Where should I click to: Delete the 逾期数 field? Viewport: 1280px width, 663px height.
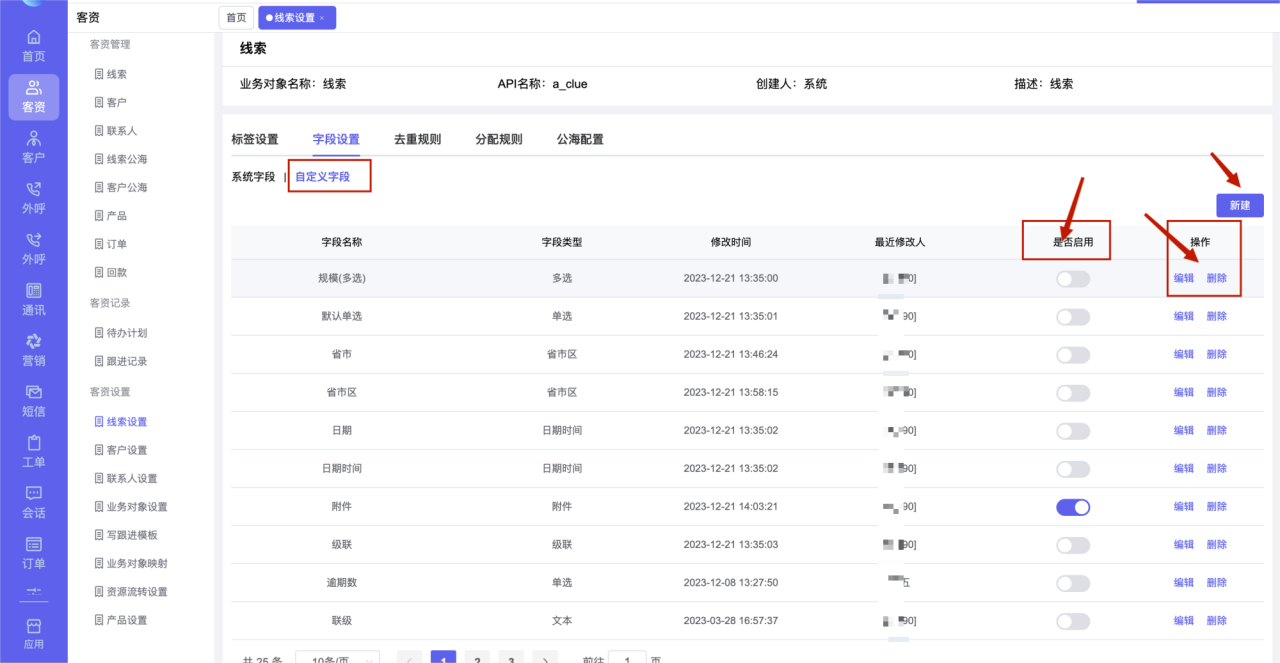point(1217,582)
